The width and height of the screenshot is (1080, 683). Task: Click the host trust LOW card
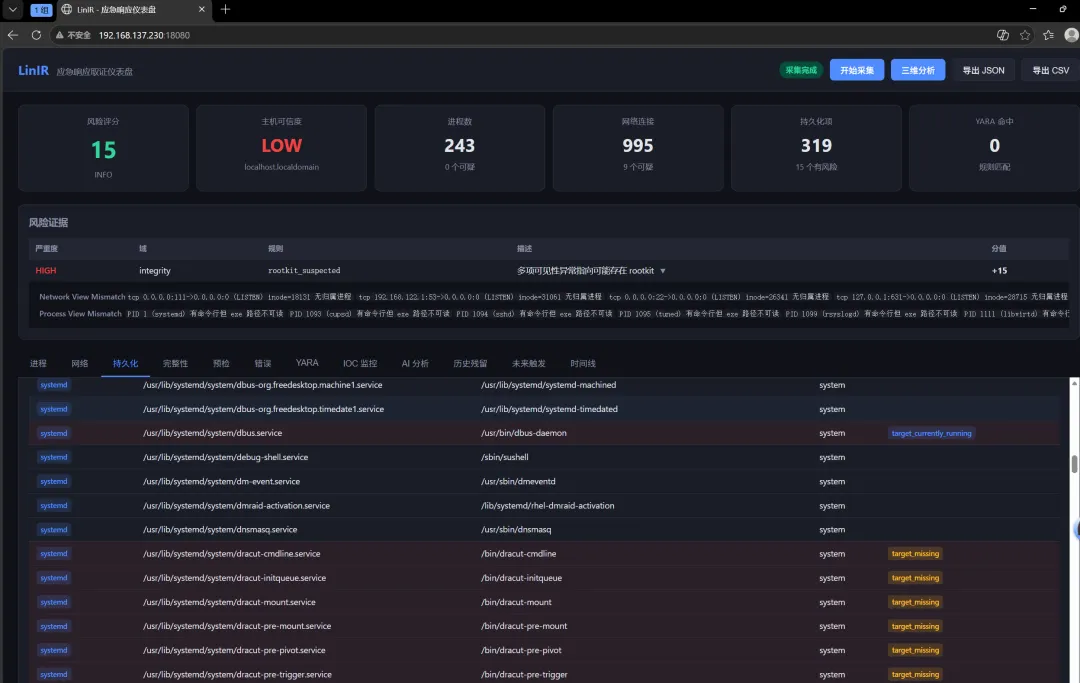click(281, 148)
